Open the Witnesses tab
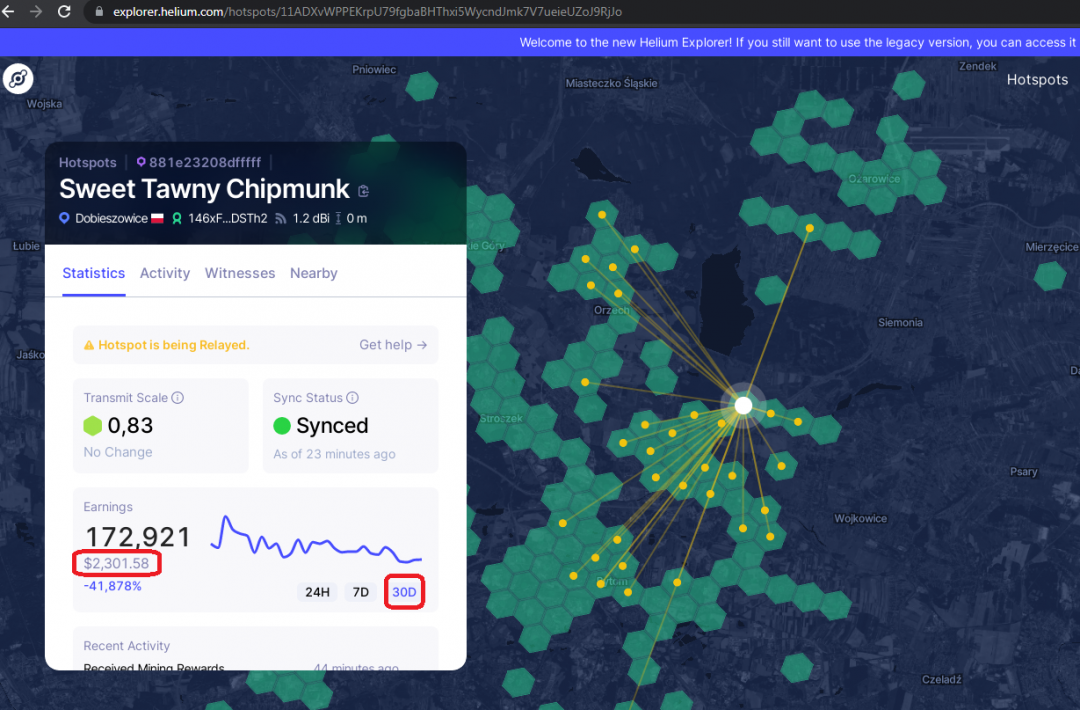Image resolution: width=1080 pixels, height=710 pixels. tap(240, 273)
